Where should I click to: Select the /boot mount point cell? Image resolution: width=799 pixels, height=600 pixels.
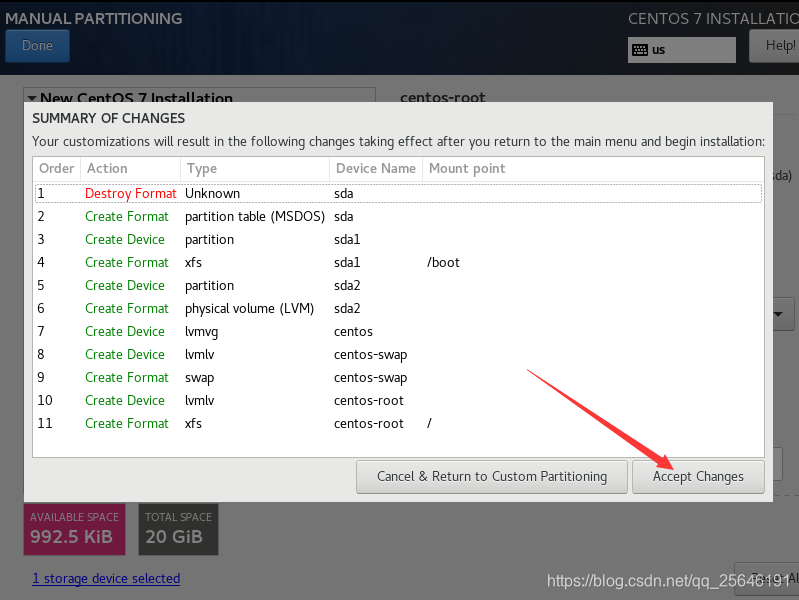point(443,263)
